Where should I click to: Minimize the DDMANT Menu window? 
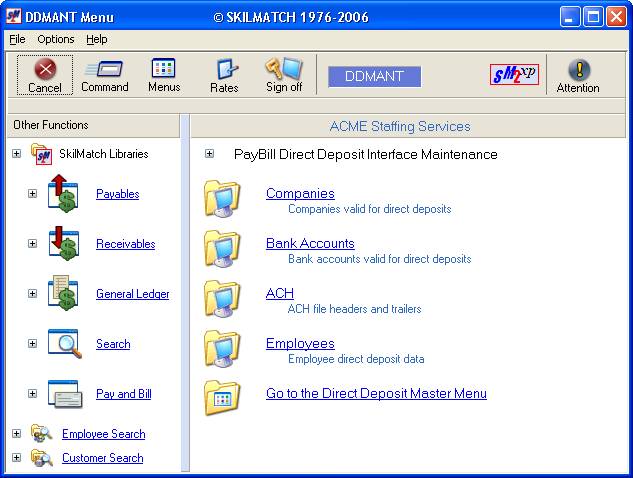[570, 17]
